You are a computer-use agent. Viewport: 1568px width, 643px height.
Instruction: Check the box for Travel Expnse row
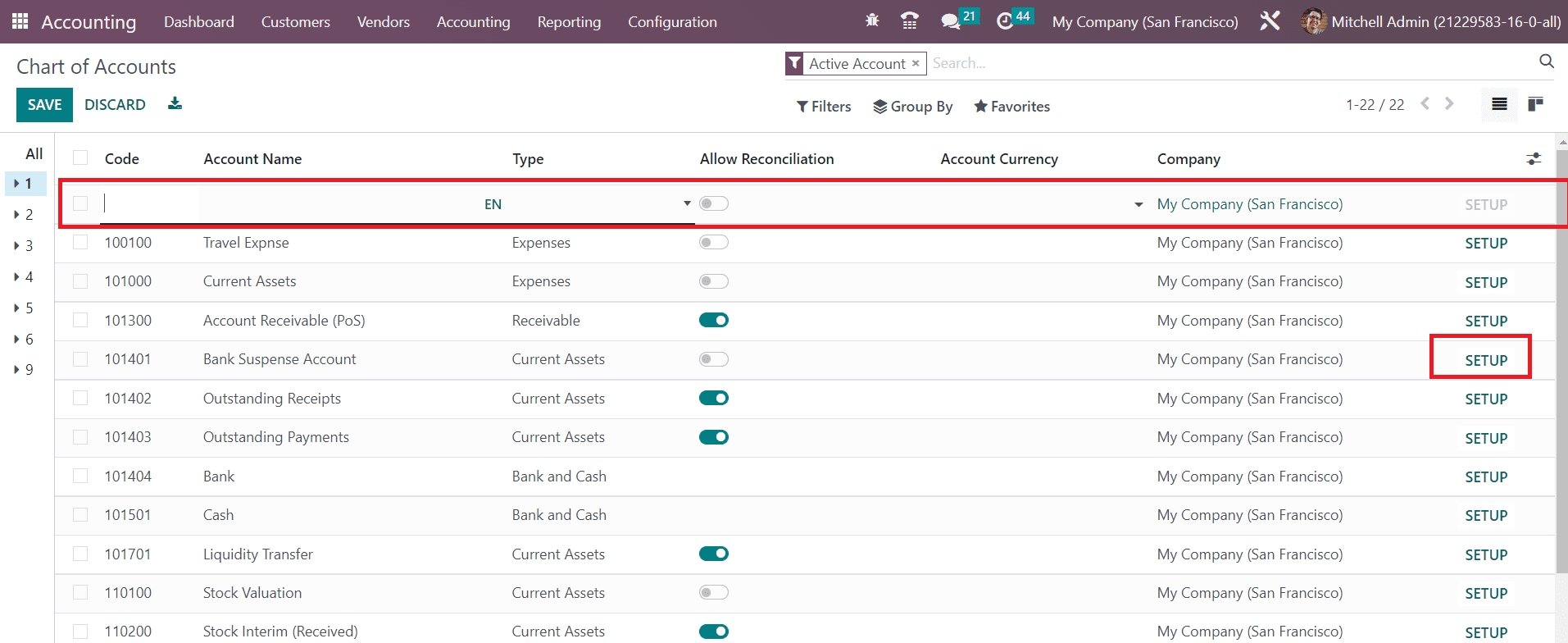point(80,243)
